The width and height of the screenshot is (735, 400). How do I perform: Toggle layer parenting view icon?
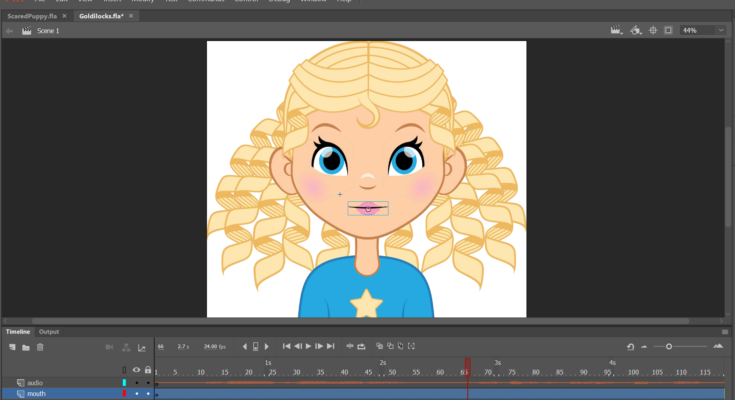point(126,347)
